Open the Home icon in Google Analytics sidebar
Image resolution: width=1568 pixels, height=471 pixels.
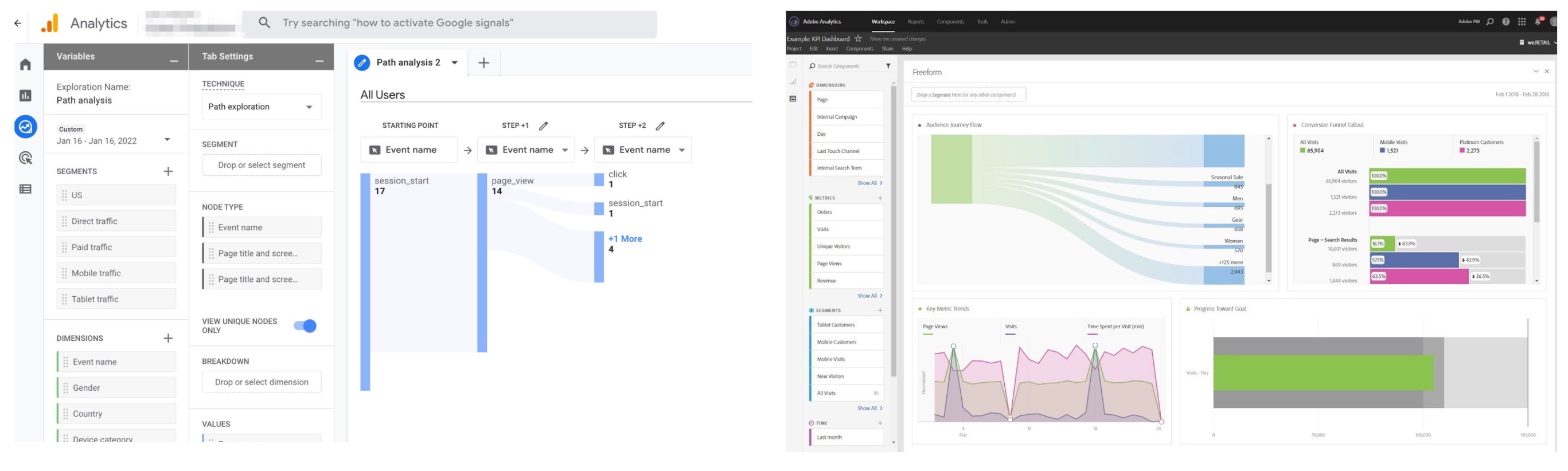pos(26,65)
